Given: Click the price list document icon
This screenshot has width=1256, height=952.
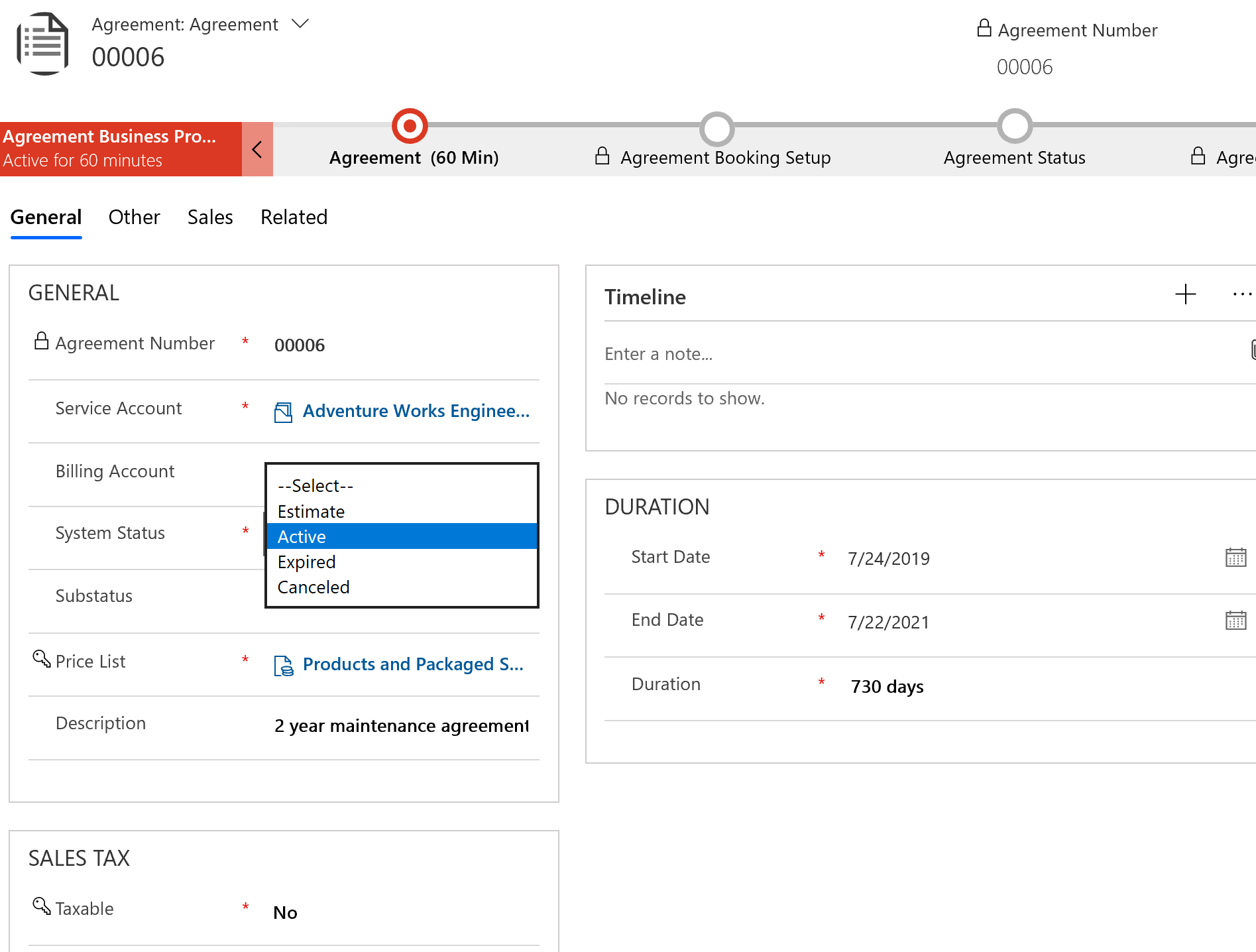Looking at the screenshot, I should tap(284, 666).
